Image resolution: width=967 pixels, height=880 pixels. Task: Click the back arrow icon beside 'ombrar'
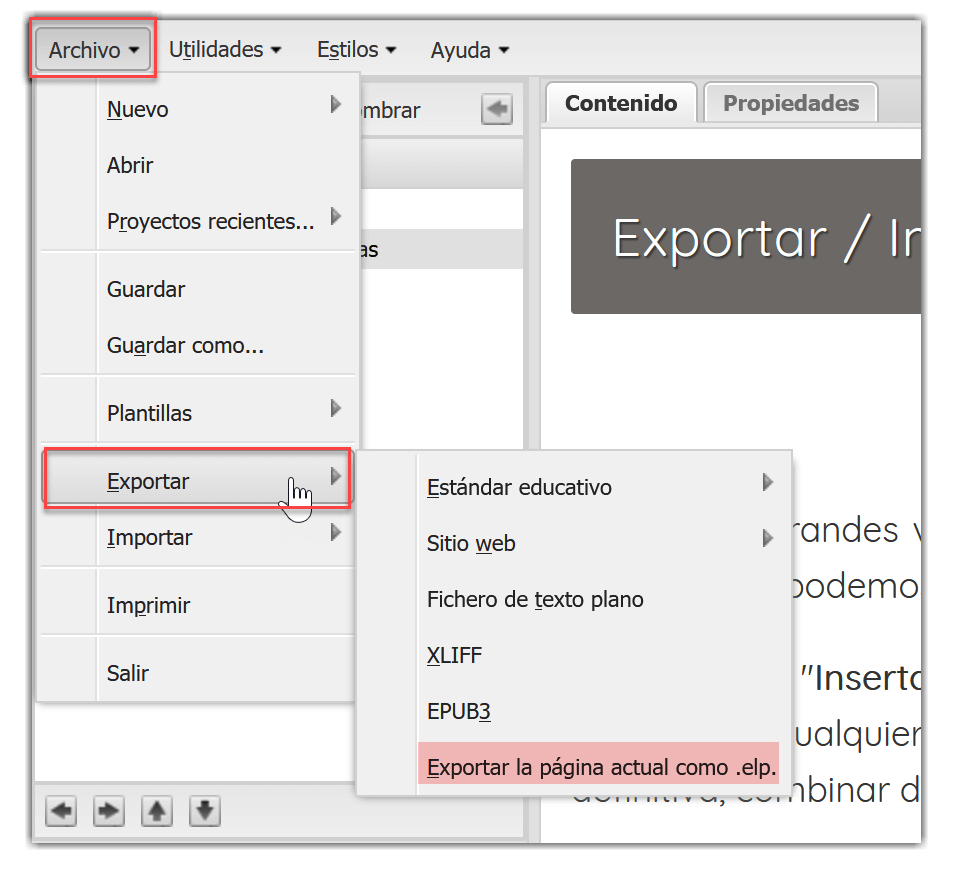click(497, 110)
